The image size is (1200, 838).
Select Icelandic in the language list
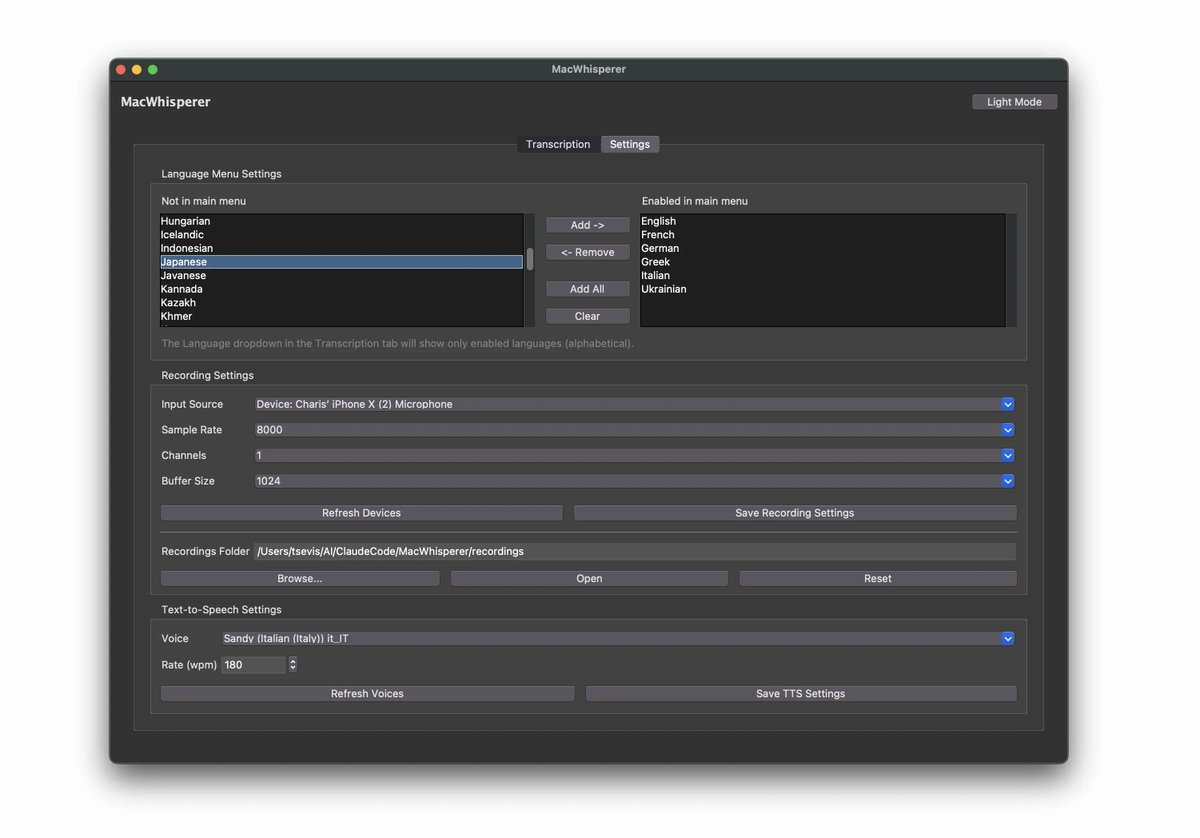[341, 235]
